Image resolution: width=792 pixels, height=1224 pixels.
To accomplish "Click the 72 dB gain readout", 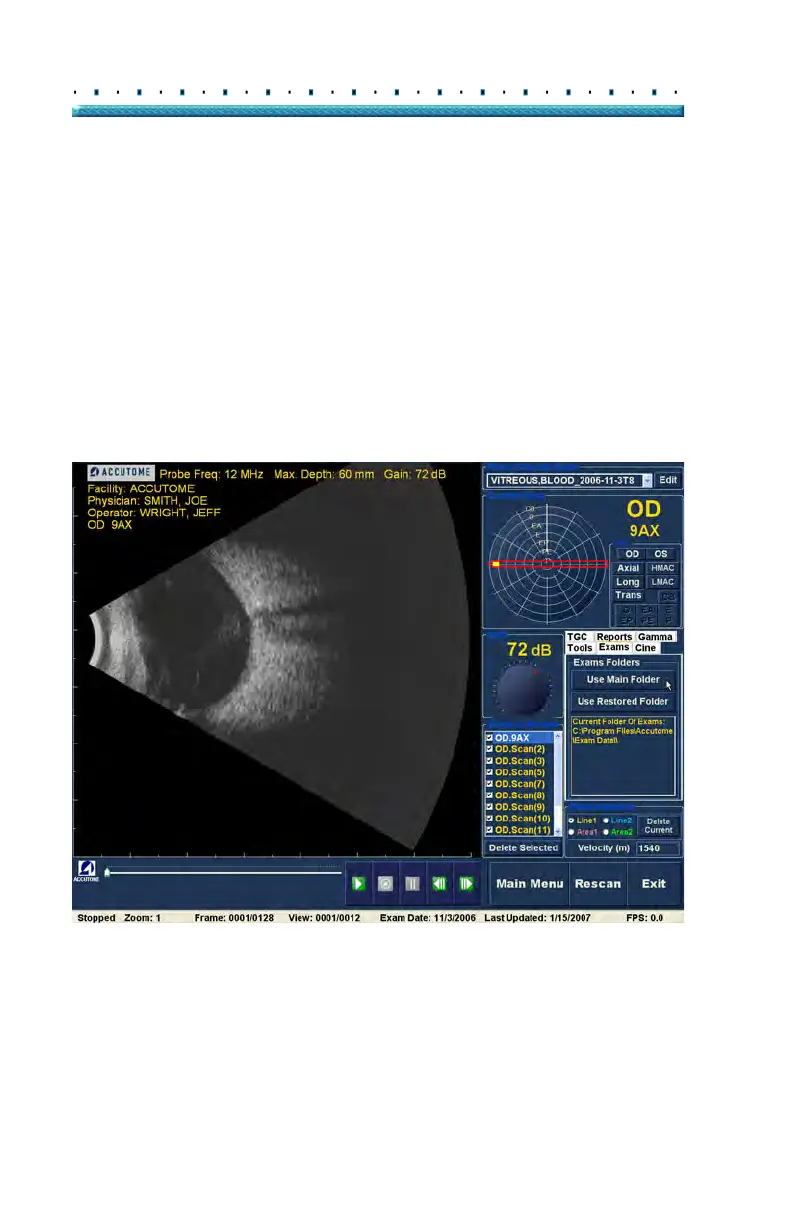I will (528, 650).
